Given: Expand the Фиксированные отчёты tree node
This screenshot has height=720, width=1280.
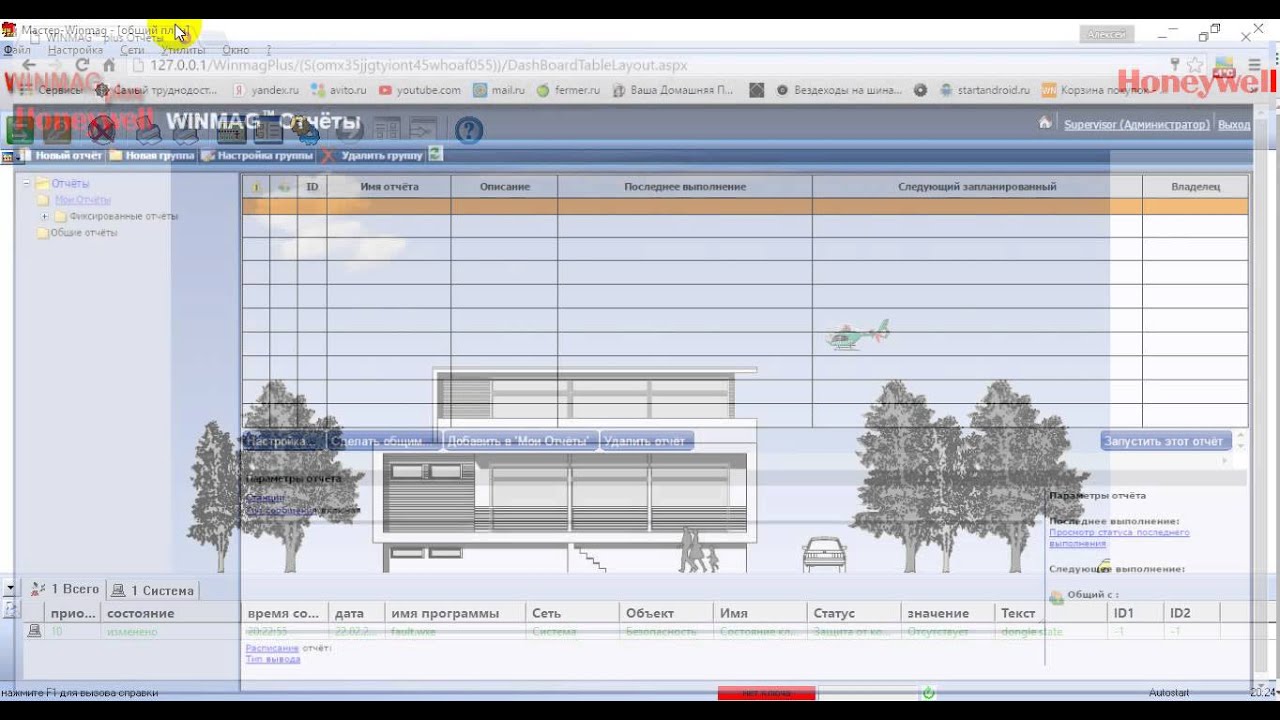Looking at the screenshot, I should (44, 216).
